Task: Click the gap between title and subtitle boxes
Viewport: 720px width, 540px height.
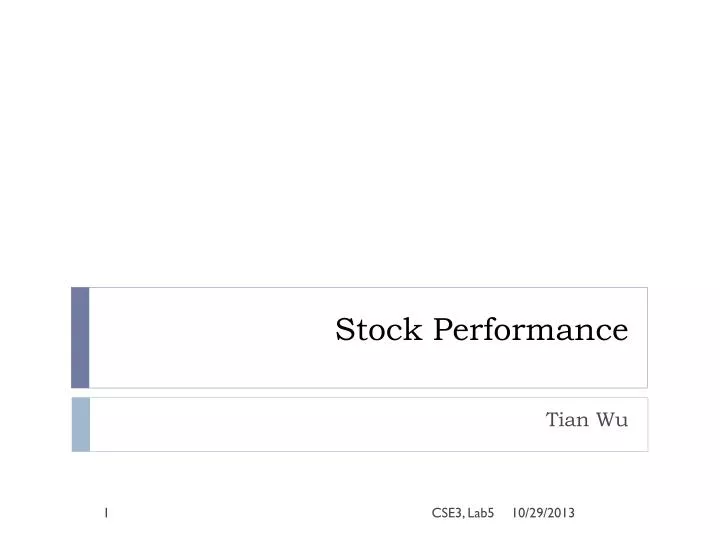Action: [360, 393]
